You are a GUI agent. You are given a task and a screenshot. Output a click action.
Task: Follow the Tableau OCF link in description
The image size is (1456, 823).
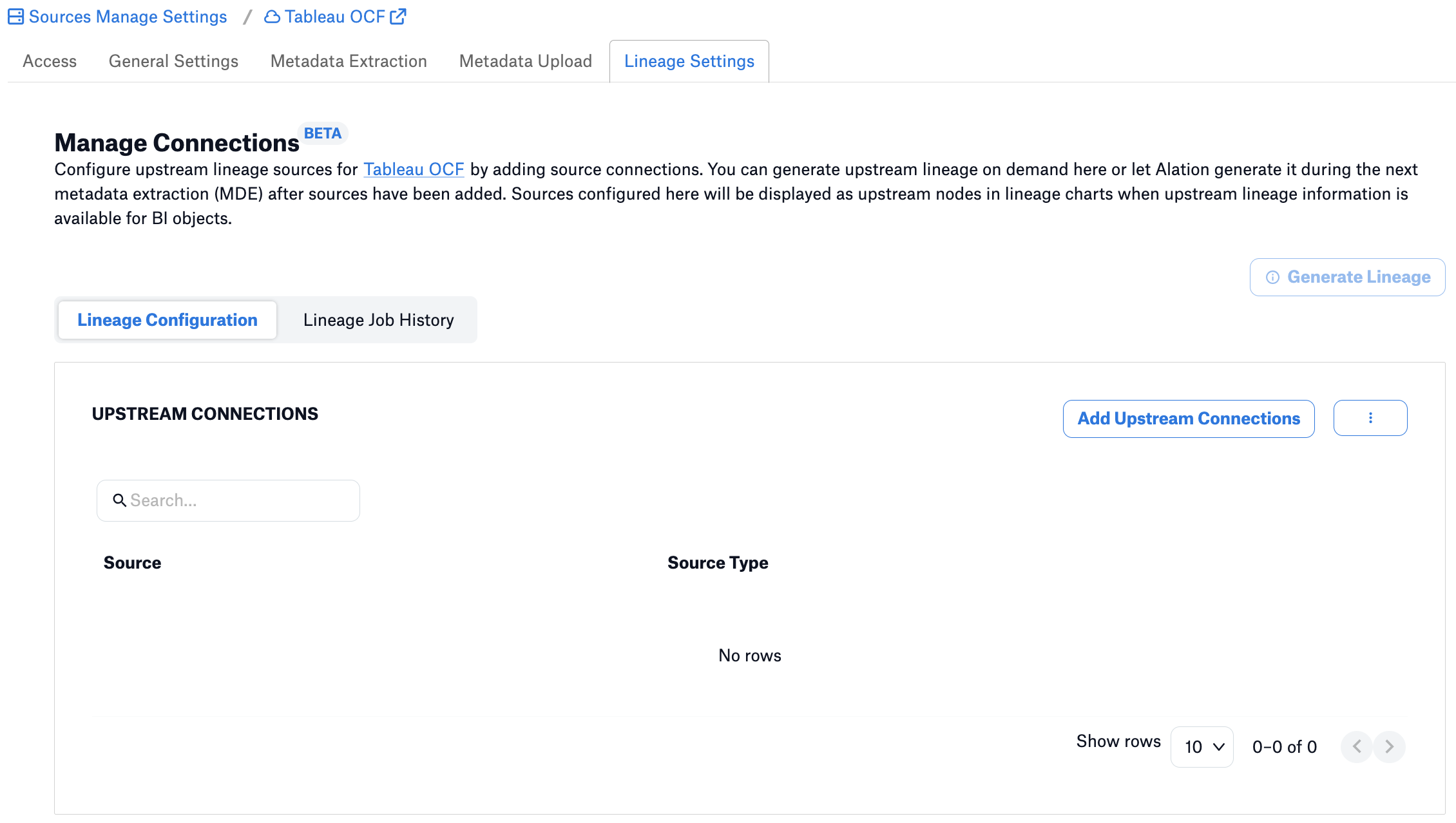click(x=414, y=169)
